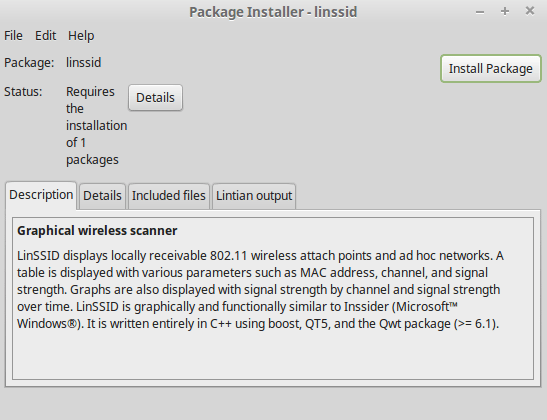Open the File menu
Image resolution: width=547 pixels, height=420 pixels.
point(13,36)
